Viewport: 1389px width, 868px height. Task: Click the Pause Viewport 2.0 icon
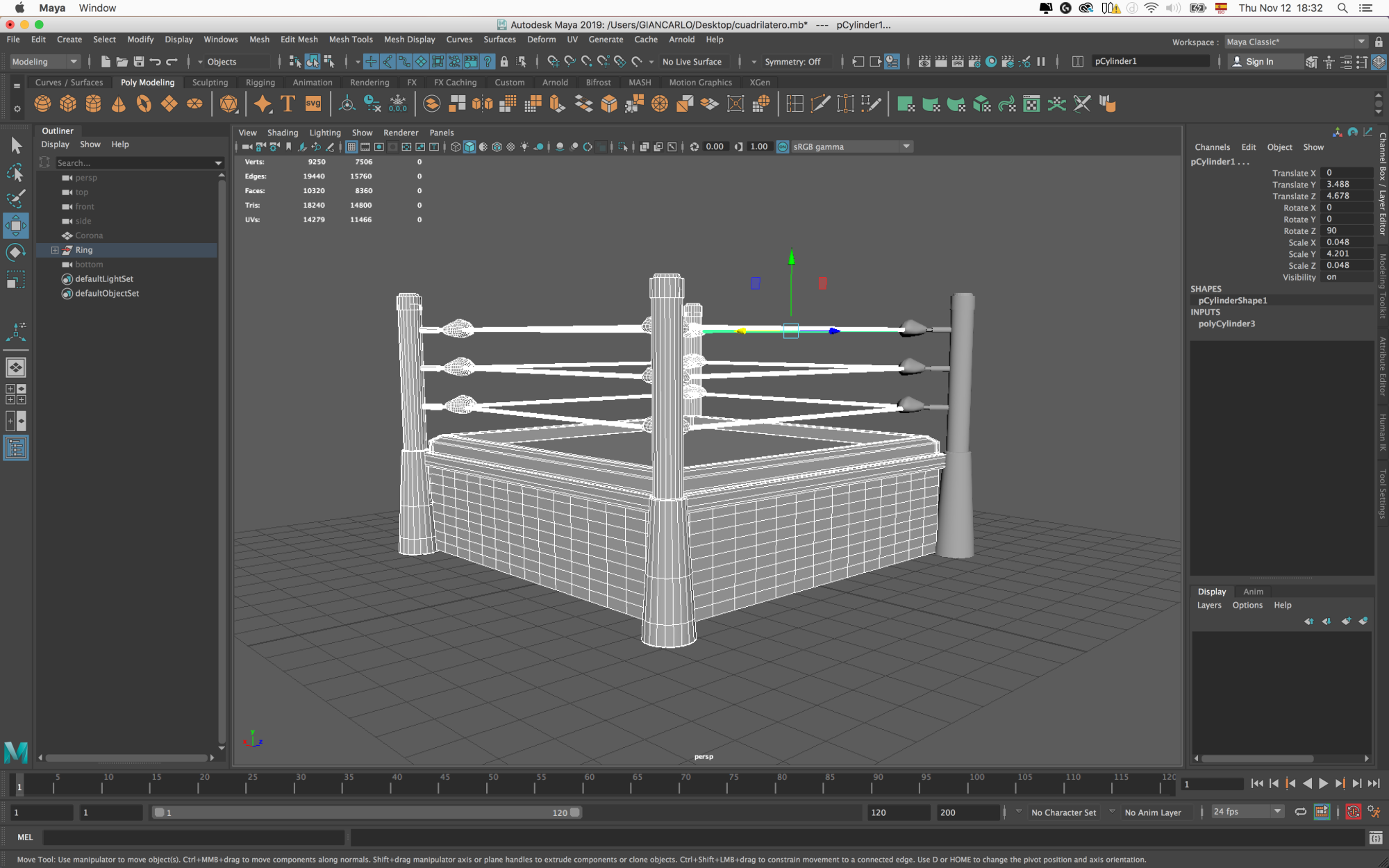pos(1041,62)
